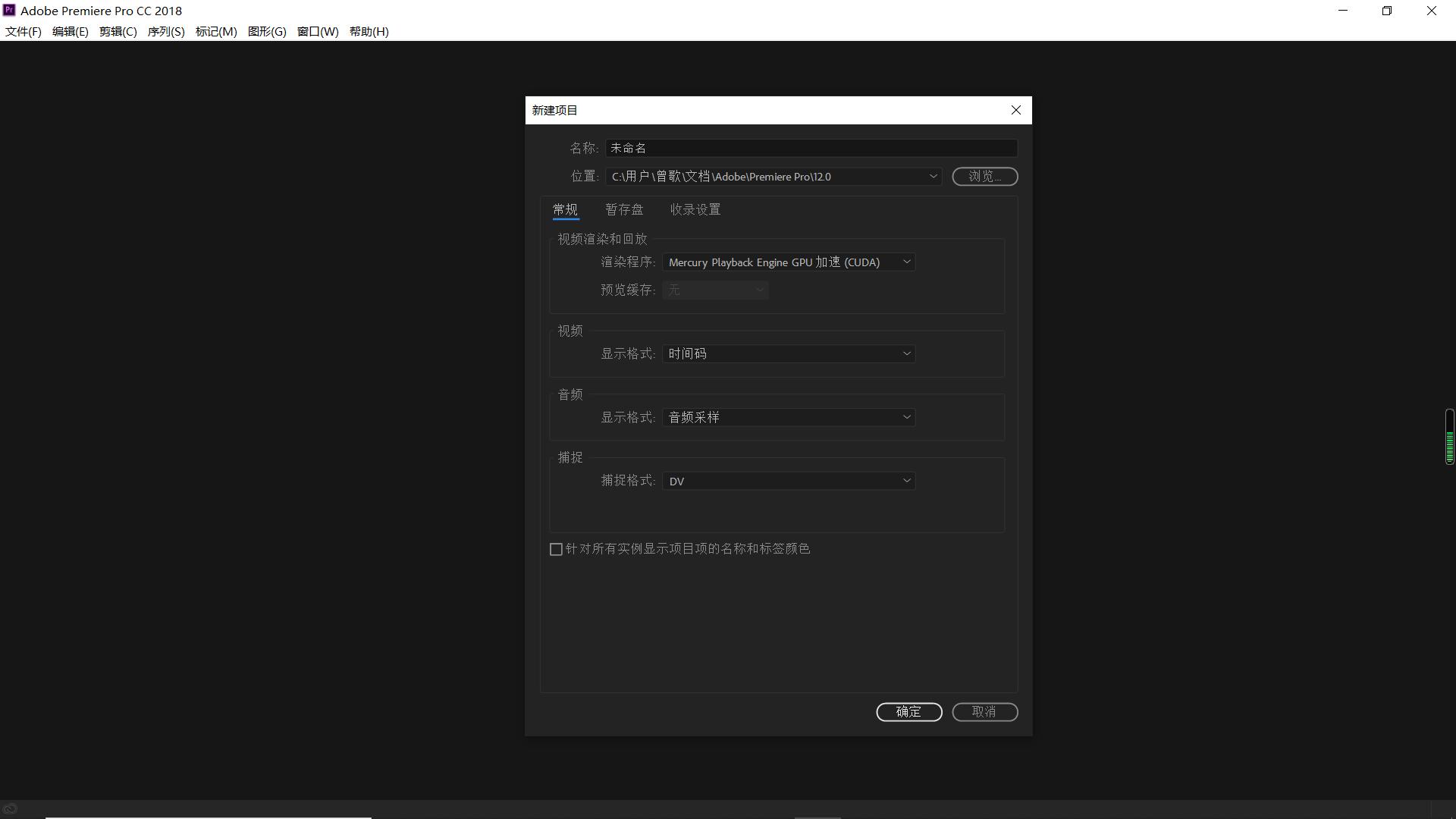This screenshot has width=1456, height=819.
Task: Open the 渲染程序 renderer dropdown
Action: [x=789, y=262]
